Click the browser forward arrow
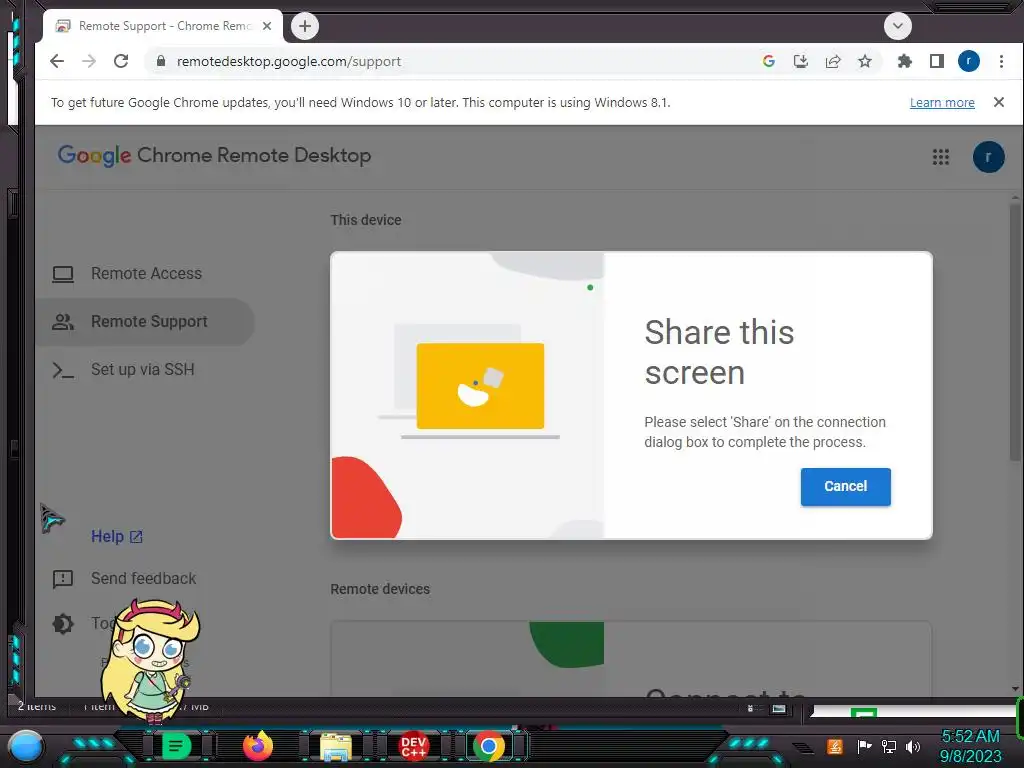Image resolution: width=1024 pixels, height=768 pixels. 89,61
